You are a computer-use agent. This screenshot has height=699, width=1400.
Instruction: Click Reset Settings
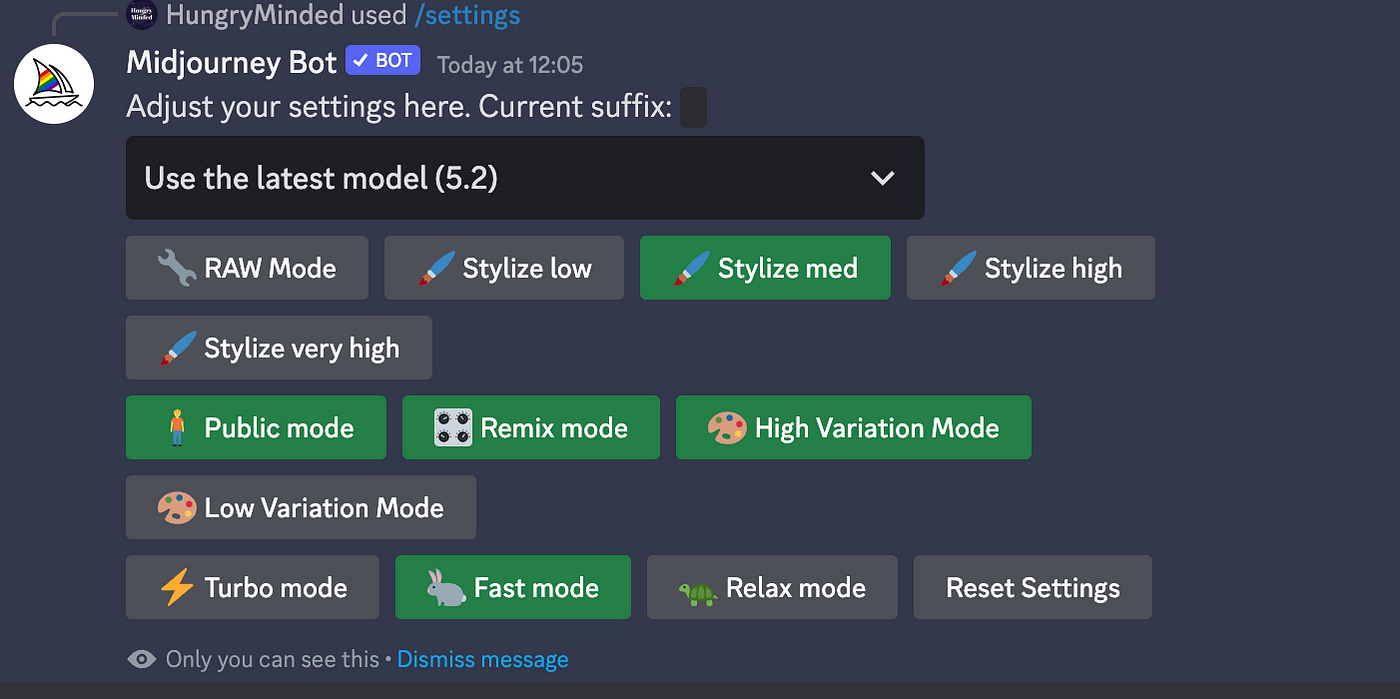click(x=1033, y=588)
